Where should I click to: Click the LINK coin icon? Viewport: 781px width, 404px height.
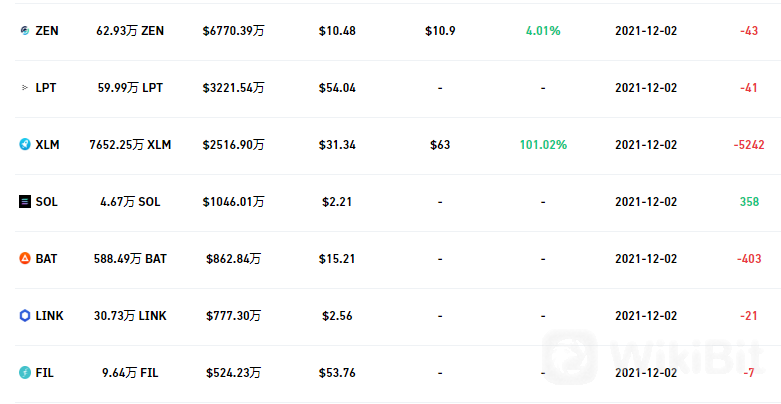pos(25,316)
